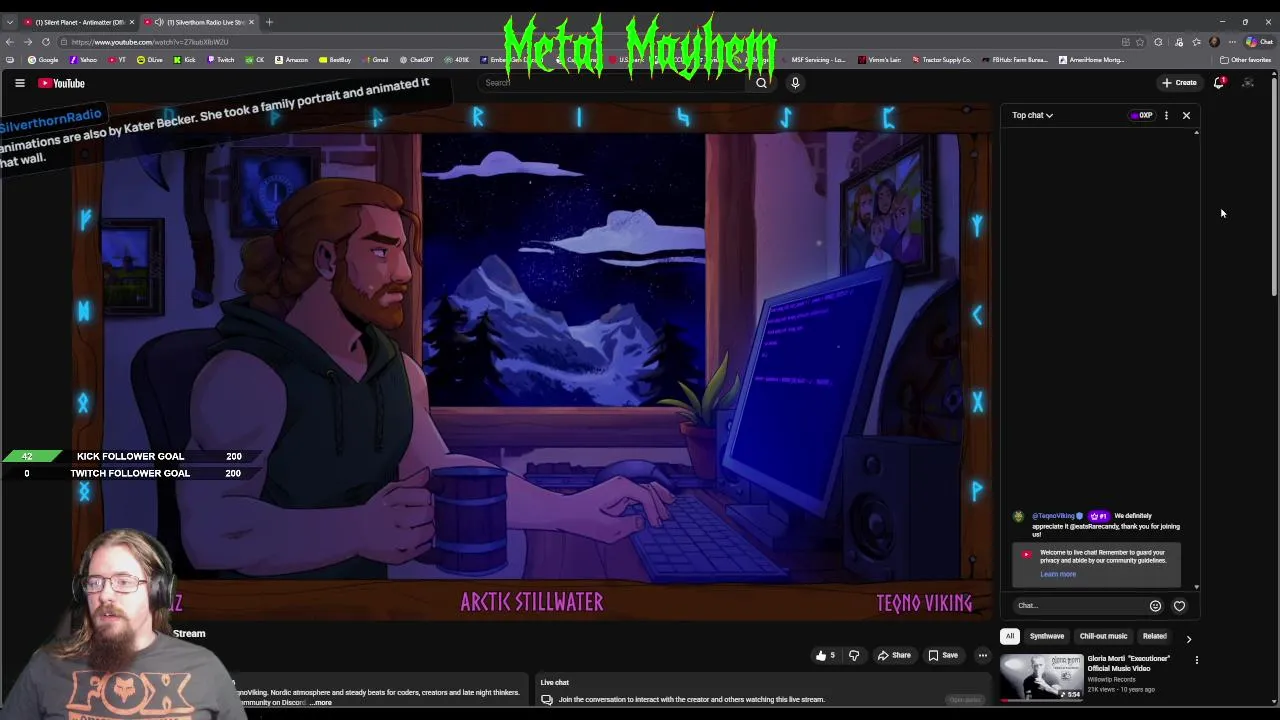This screenshot has width=1280, height=720.
Task: Open the Tractor Supply Co. bookmark
Action: tap(940, 60)
